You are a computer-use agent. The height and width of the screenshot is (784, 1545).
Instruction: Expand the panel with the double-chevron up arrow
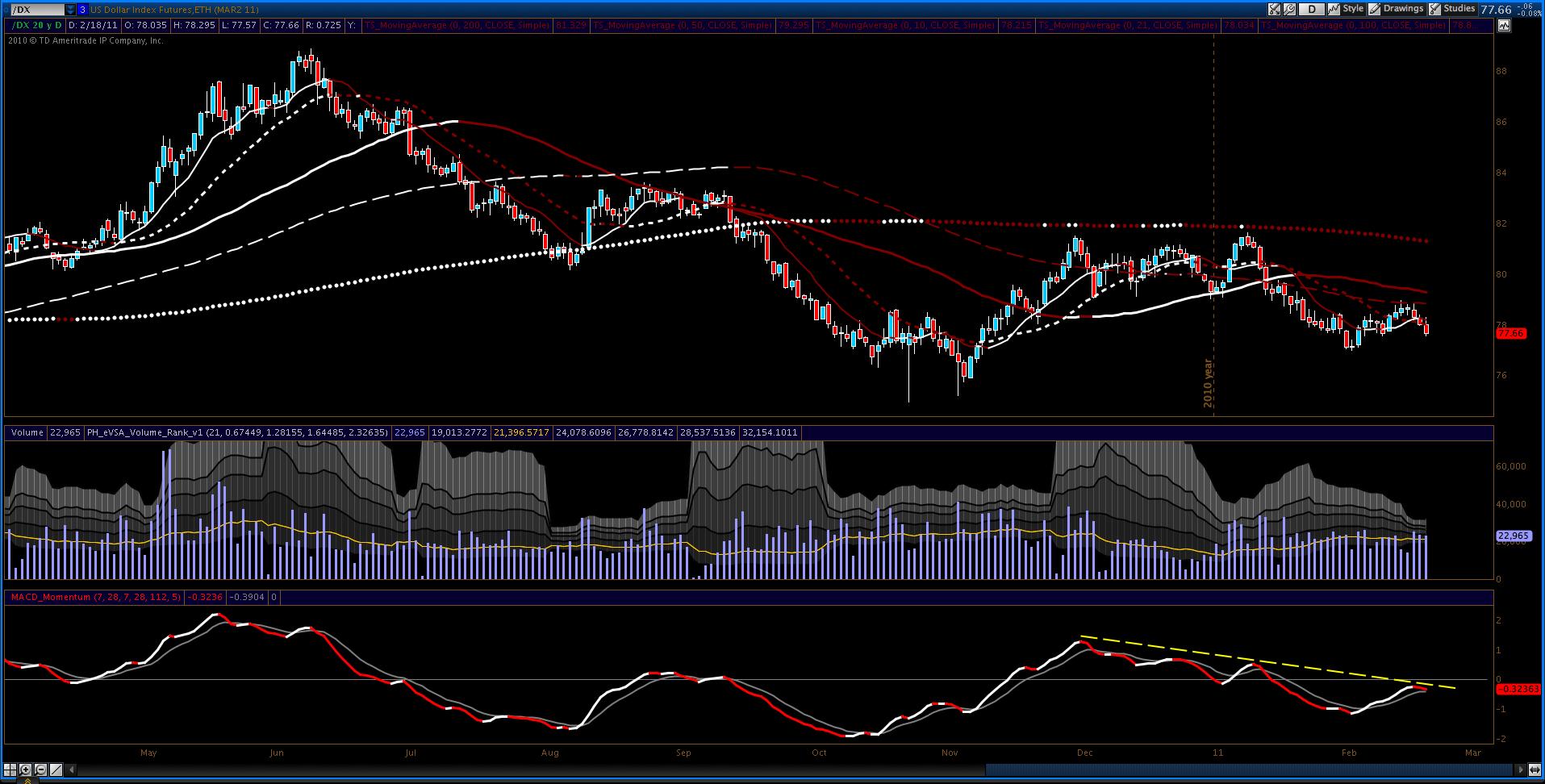click(27, 780)
